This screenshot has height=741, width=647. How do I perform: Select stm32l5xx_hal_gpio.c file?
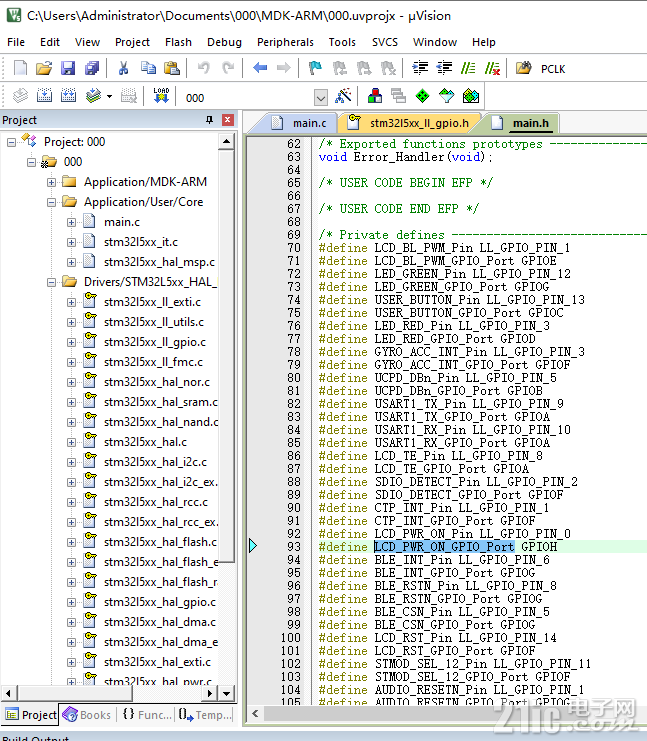click(160, 602)
